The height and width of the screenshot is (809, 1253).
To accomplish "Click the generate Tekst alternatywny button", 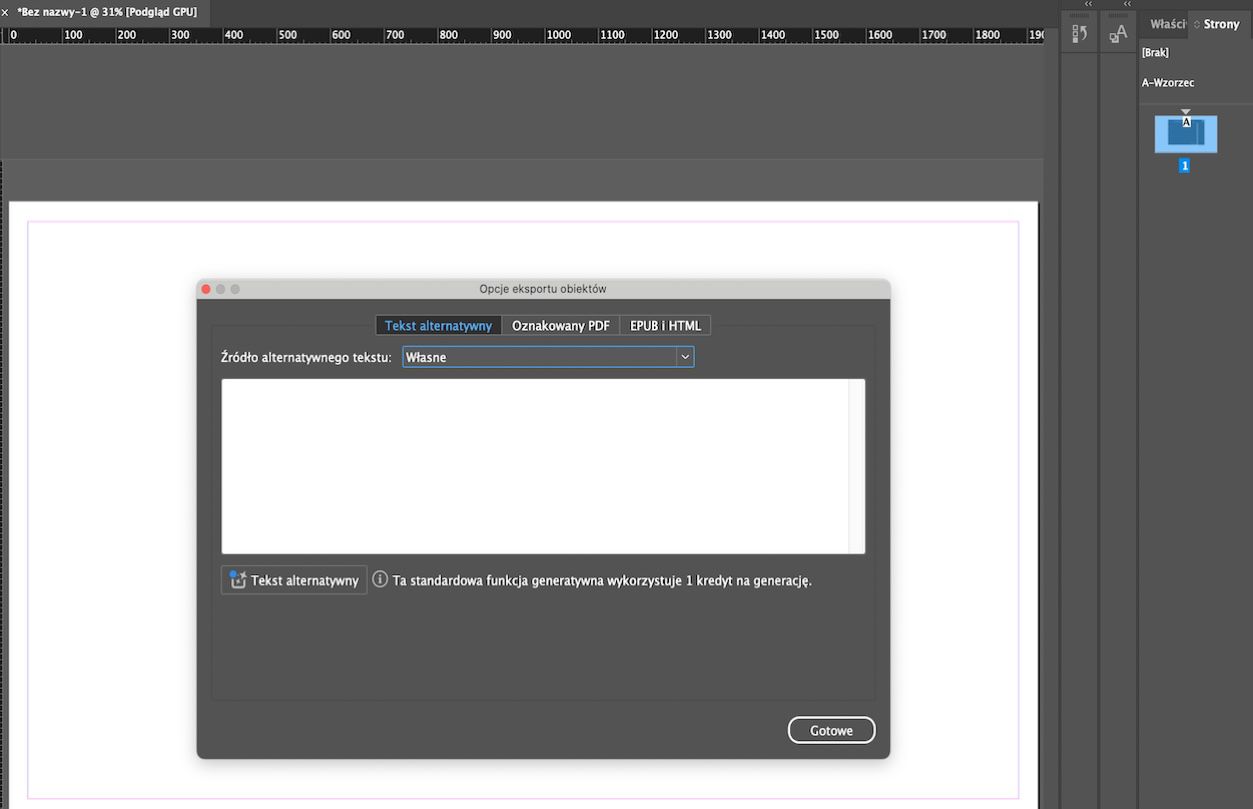I will tap(294, 580).
